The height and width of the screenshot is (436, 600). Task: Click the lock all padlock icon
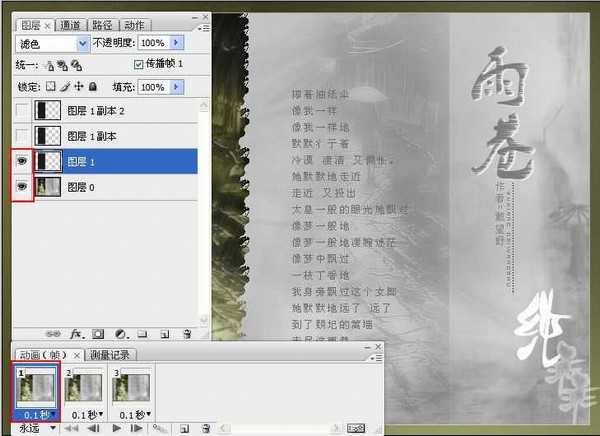point(93,87)
